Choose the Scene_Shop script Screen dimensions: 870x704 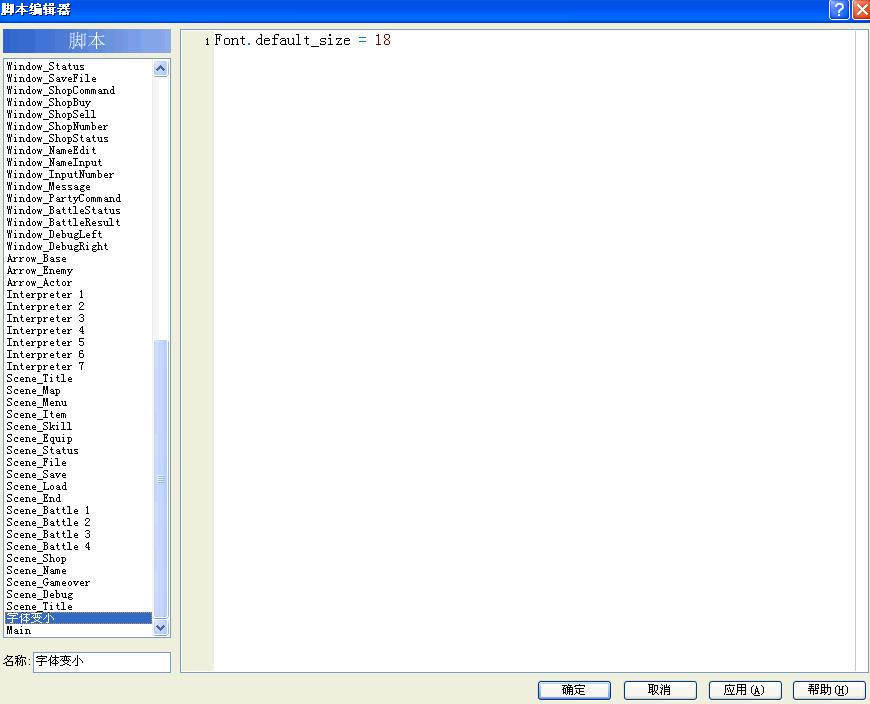78,559
